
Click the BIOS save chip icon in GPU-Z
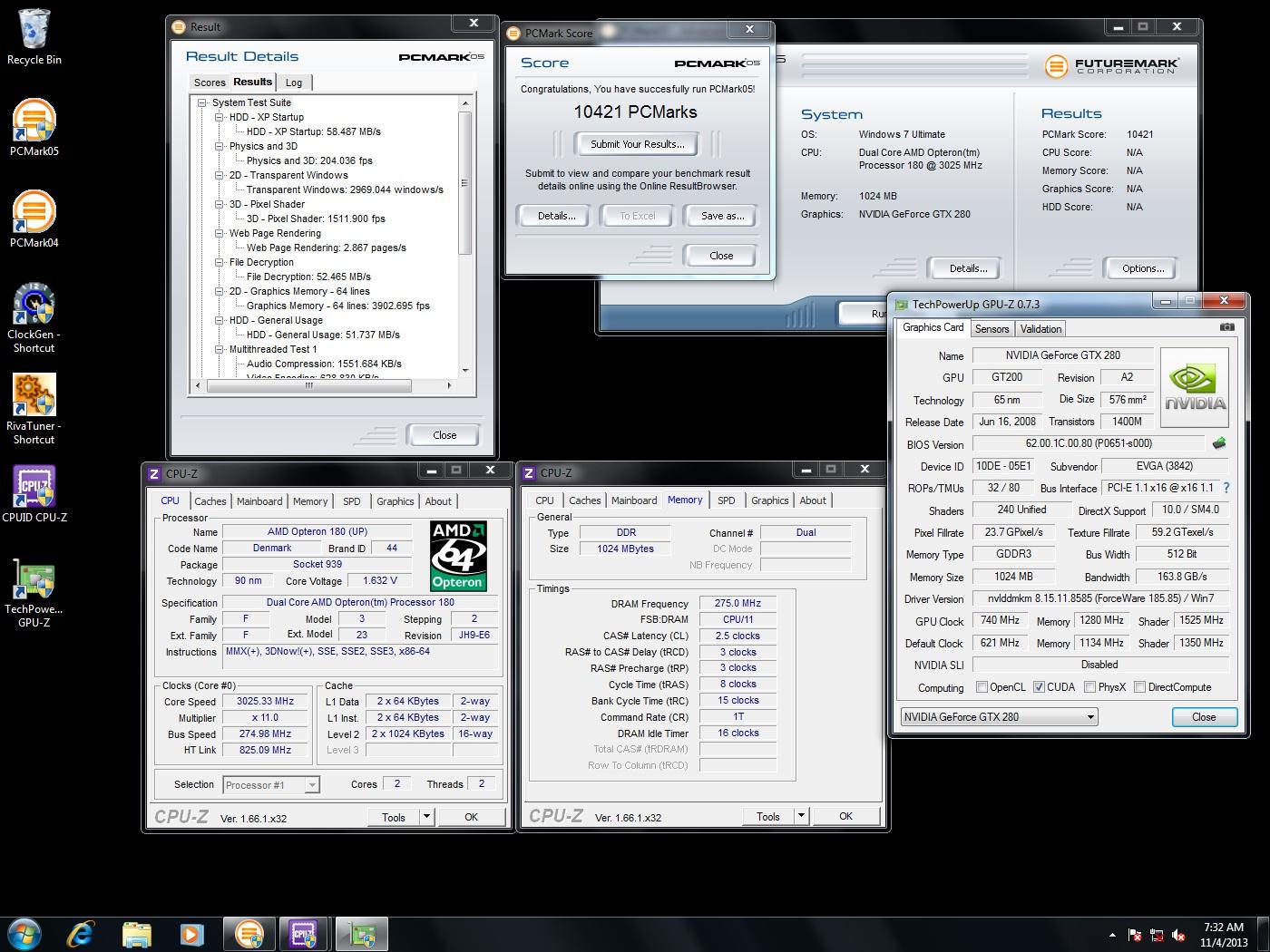[x=1218, y=443]
